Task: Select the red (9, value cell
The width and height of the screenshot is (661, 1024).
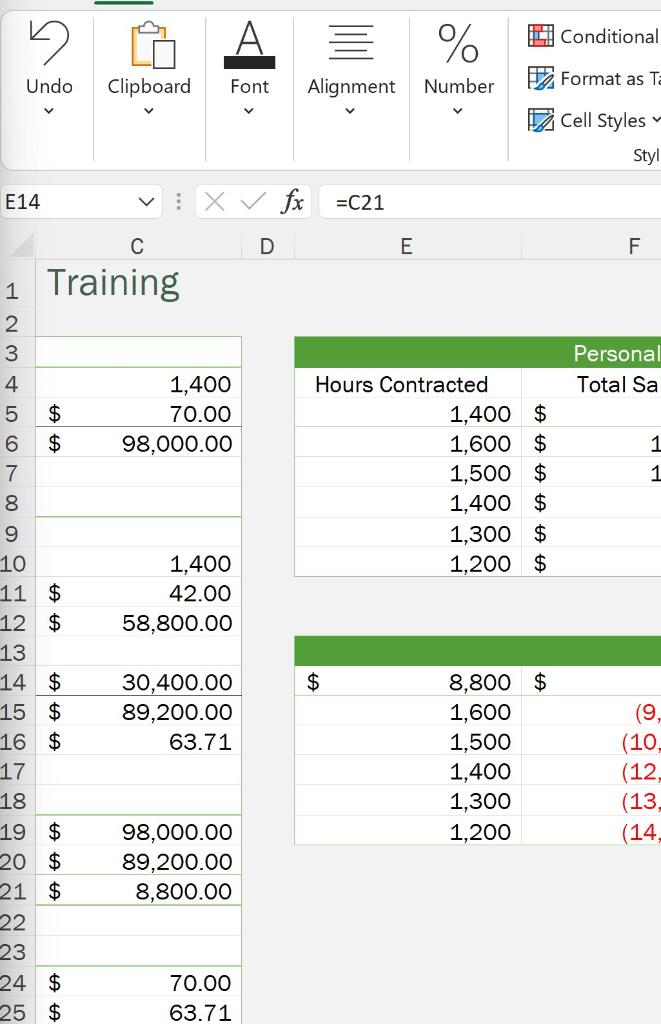Action: [591, 712]
